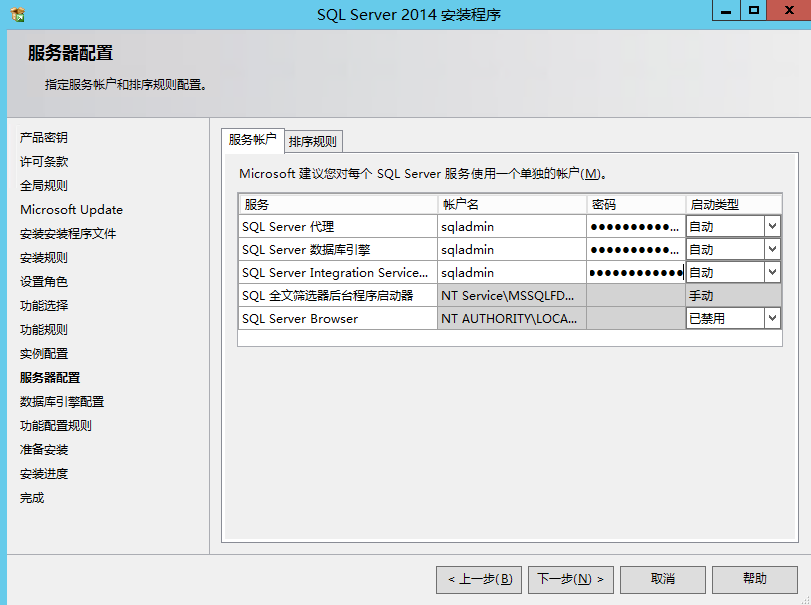811x605 pixels.
Task: Close the SQL Server 2014 setup window
Action: [x=789, y=10]
